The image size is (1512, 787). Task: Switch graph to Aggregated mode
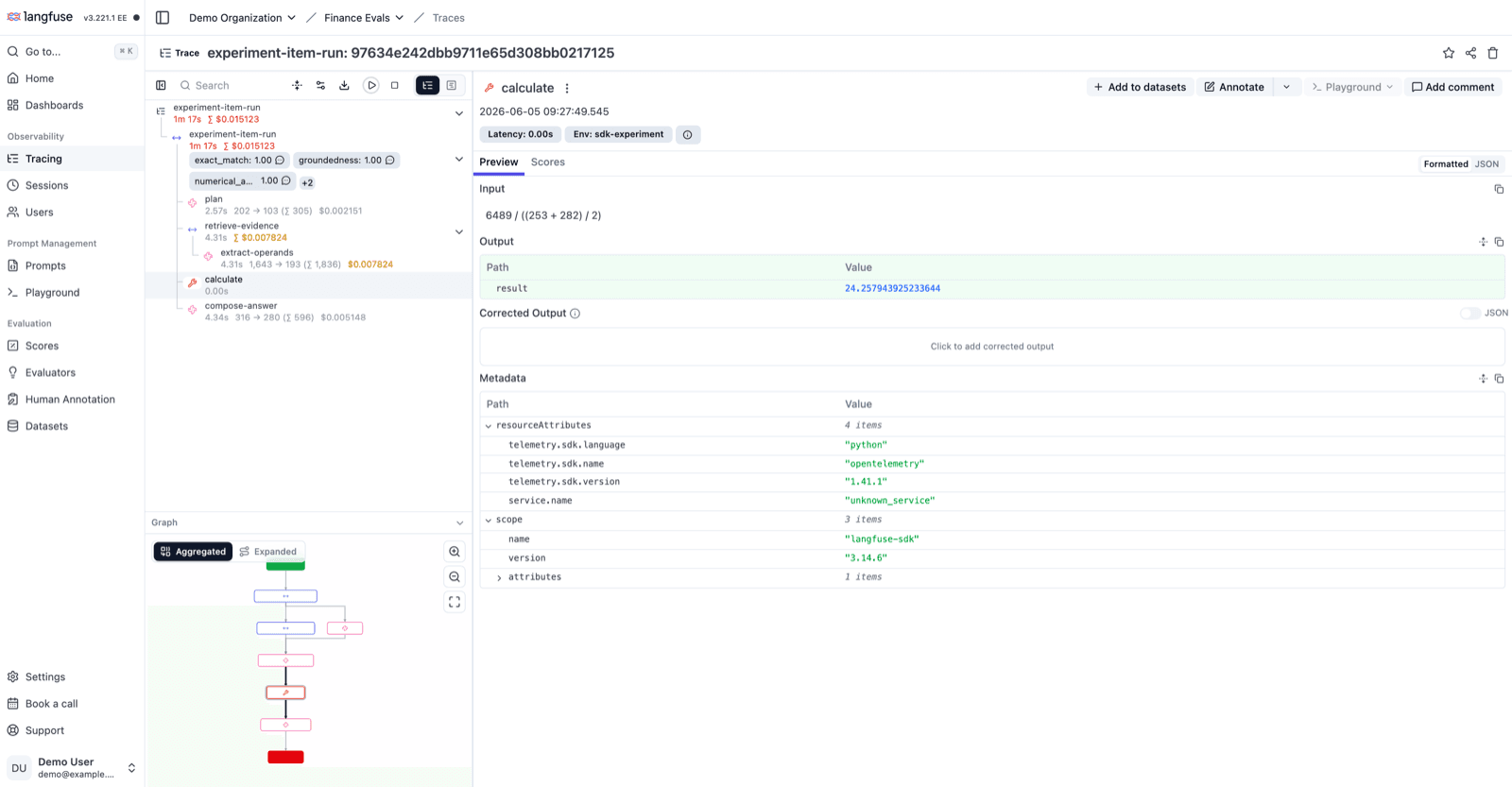point(193,552)
